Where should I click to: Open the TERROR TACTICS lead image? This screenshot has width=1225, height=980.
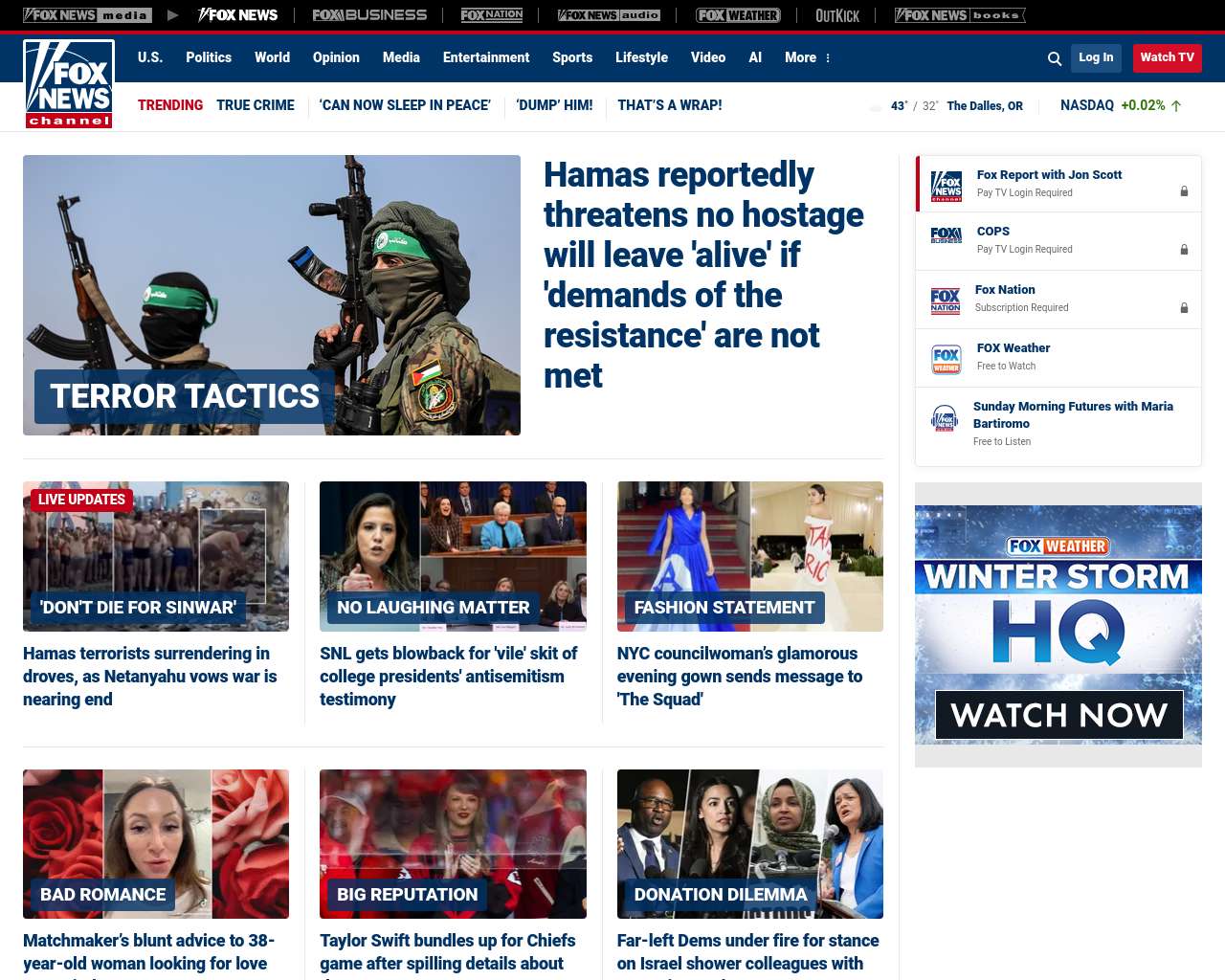point(272,295)
